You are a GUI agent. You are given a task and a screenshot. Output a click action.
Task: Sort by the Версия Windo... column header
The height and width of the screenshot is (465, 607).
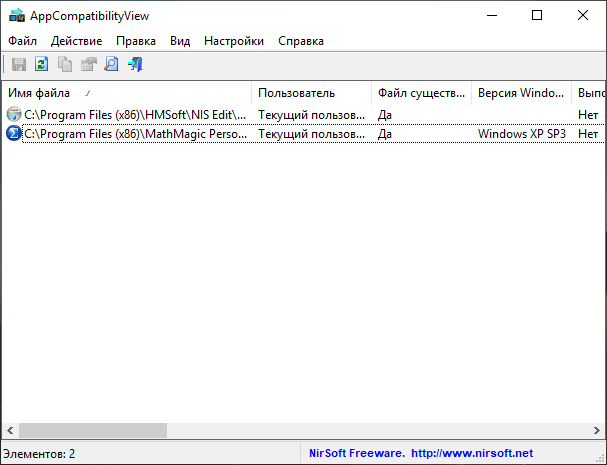521,93
